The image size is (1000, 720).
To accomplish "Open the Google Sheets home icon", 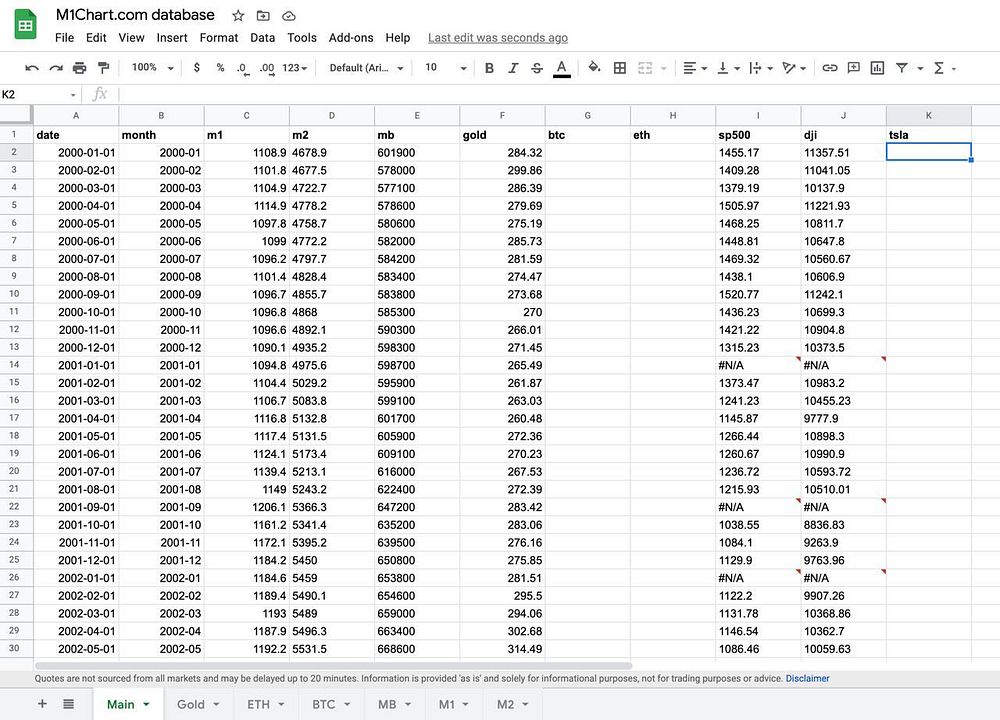I will coord(26,25).
